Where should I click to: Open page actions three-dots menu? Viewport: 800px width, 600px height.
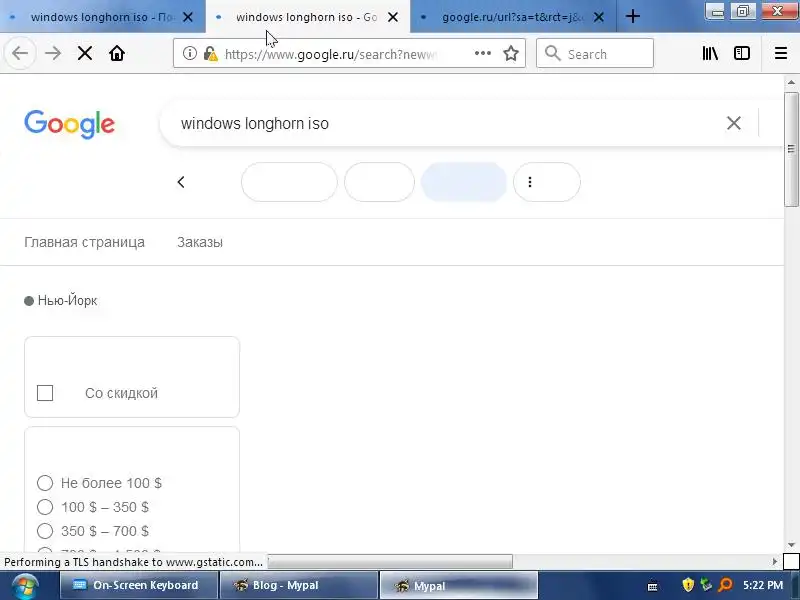tap(483, 53)
